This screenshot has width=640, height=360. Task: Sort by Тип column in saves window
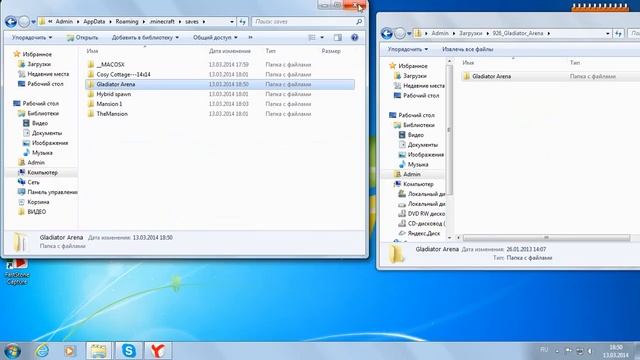tap(270, 51)
